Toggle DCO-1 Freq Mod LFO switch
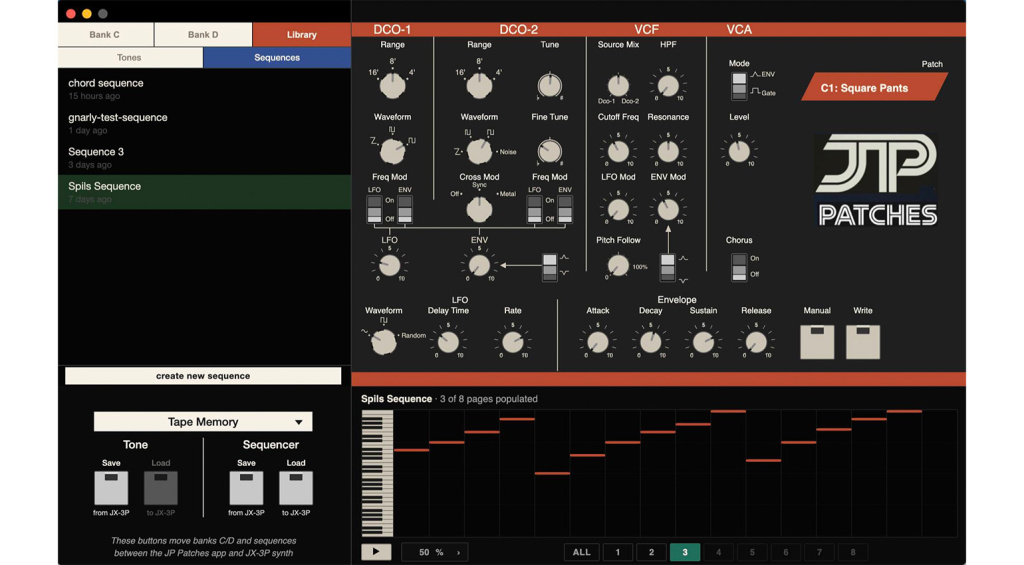 pyautogui.click(x=374, y=210)
